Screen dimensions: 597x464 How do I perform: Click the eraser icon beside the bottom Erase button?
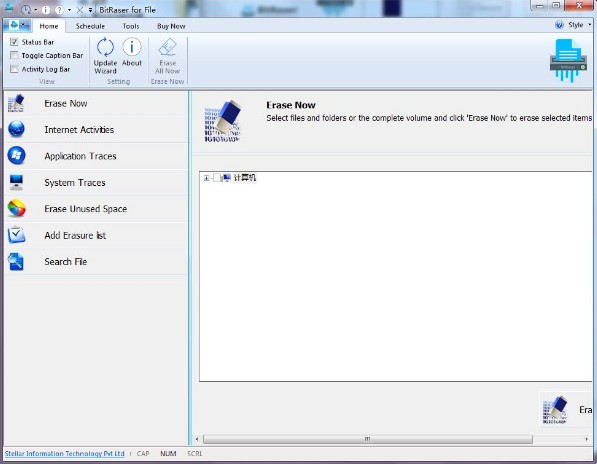[555, 410]
